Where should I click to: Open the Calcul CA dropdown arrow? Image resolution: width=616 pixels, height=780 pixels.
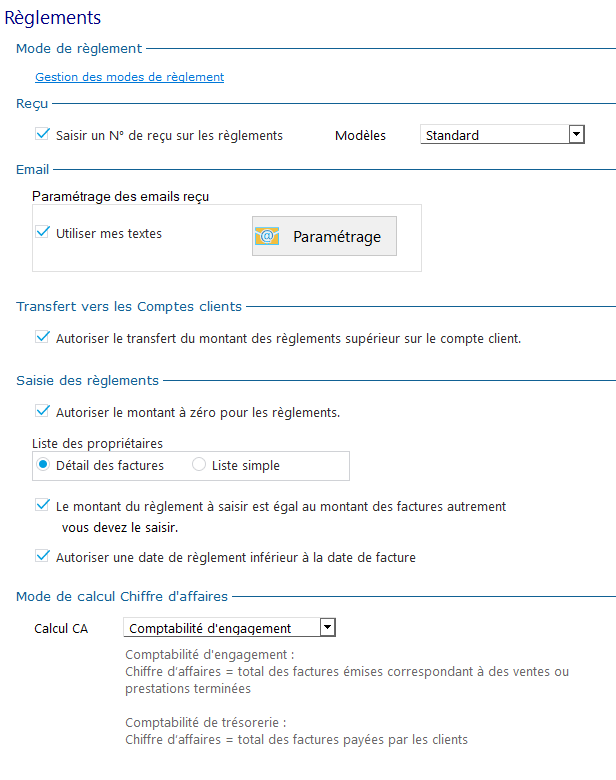(x=327, y=627)
